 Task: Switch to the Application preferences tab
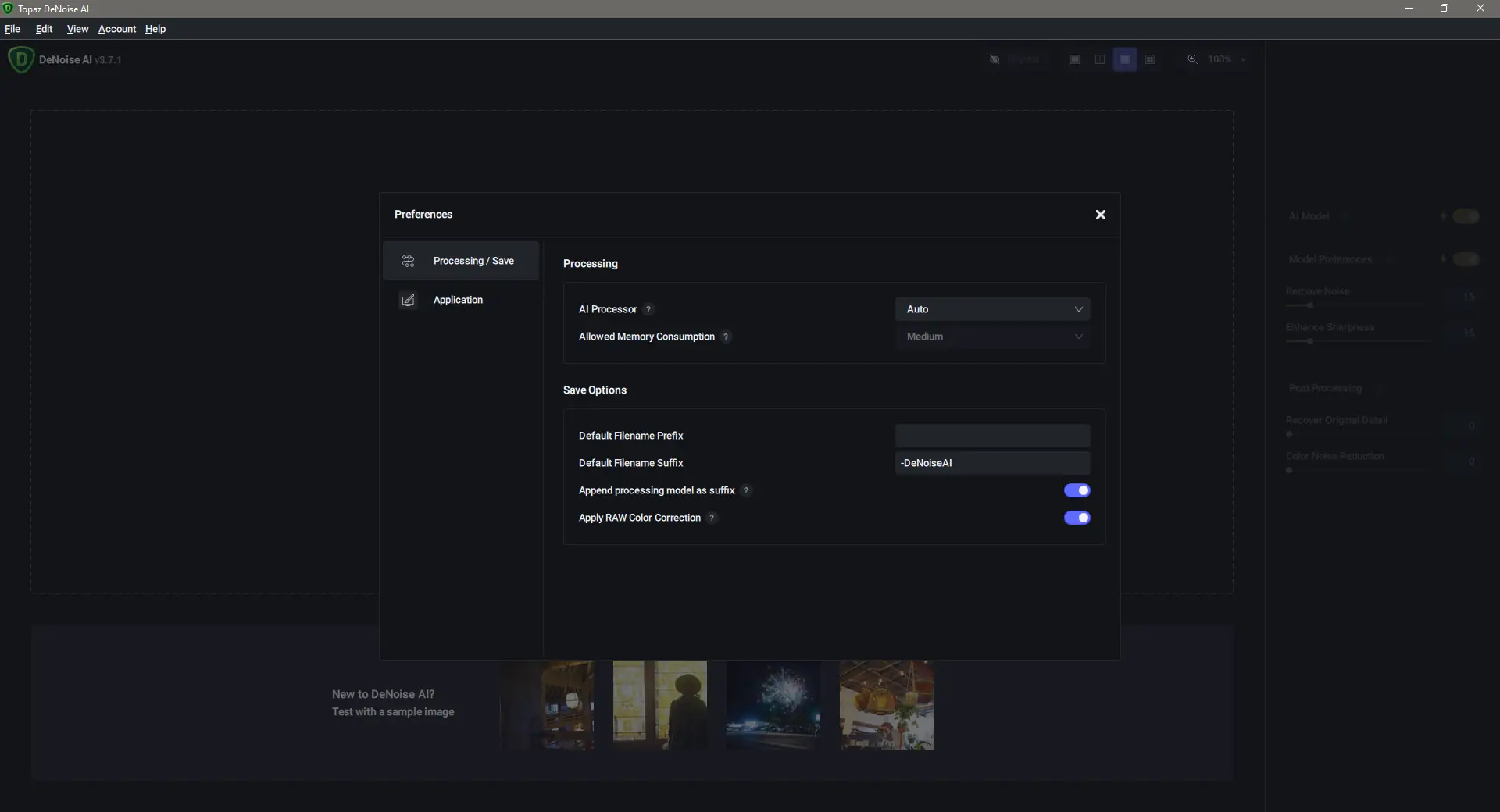461,300
